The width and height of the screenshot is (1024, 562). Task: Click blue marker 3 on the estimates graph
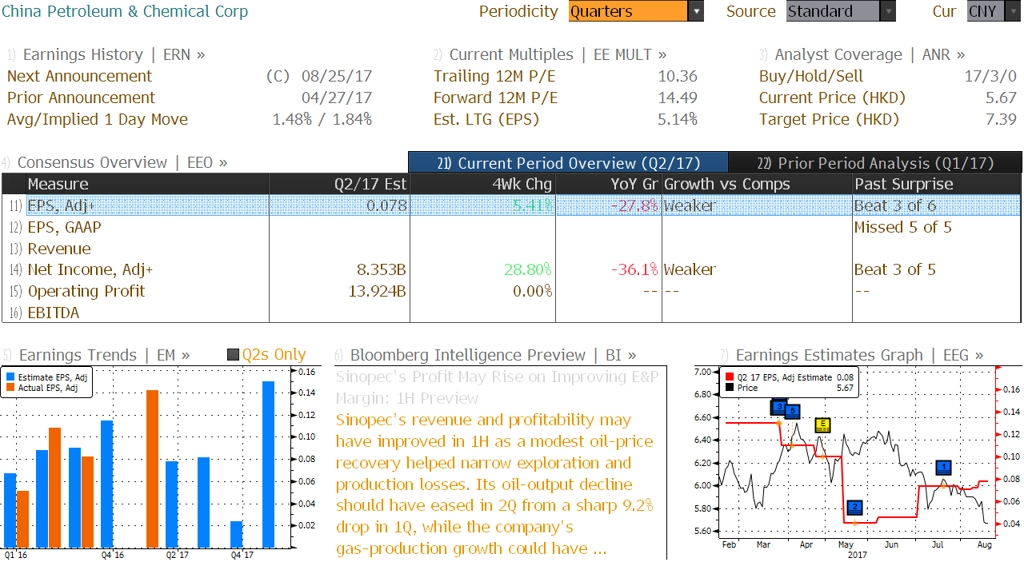pos(778,407)
